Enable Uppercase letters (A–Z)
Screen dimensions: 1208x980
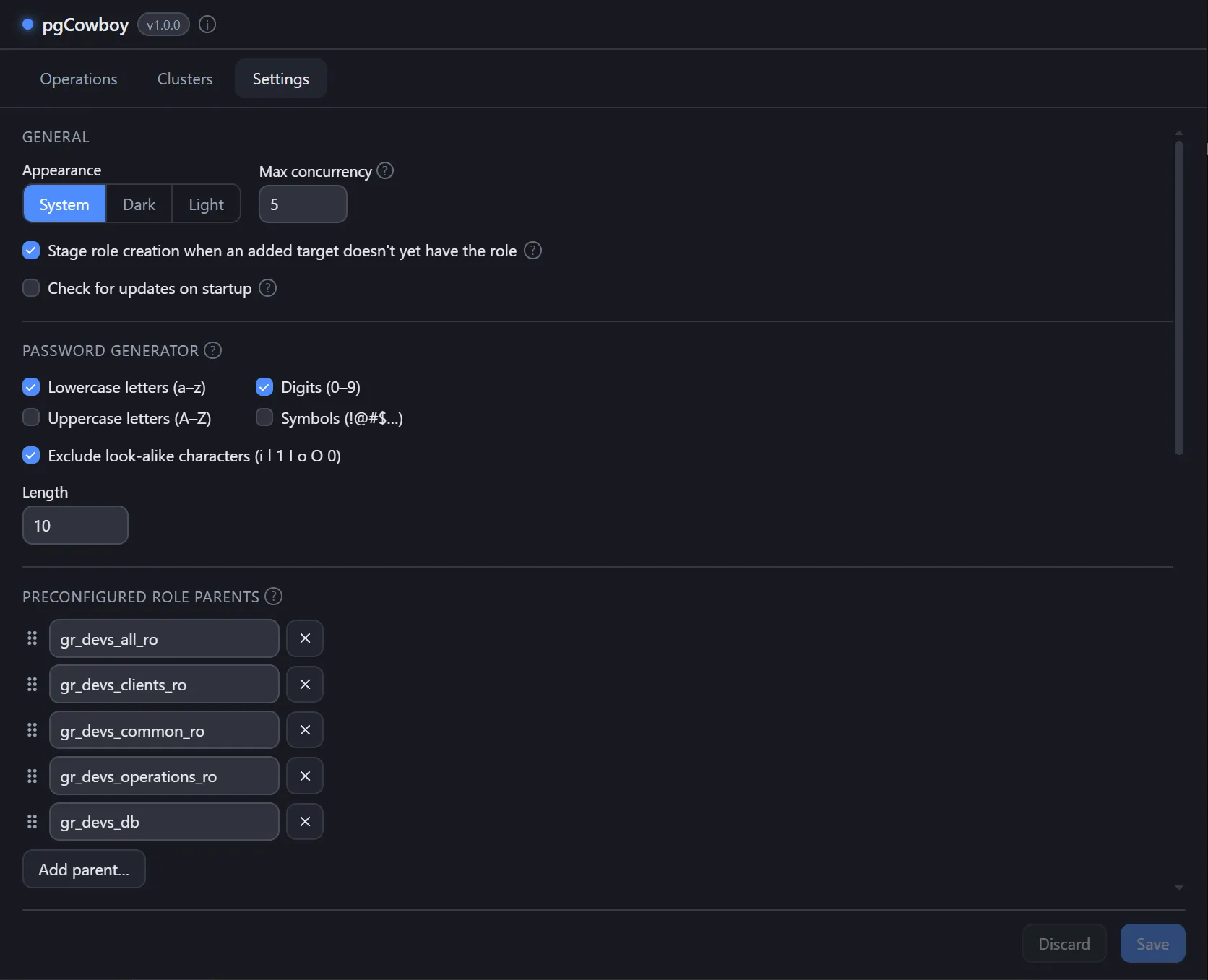(31, 417)
